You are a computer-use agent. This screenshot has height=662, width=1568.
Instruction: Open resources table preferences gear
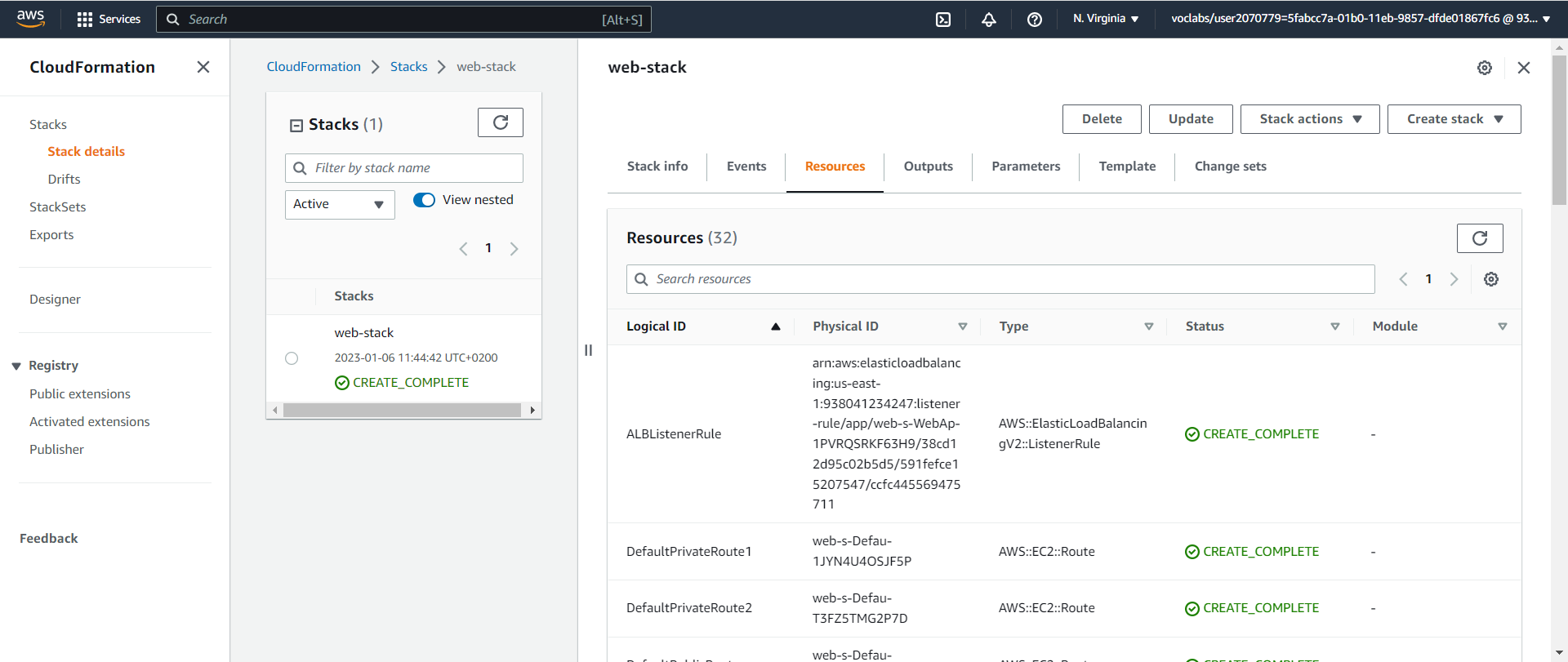1491,279
